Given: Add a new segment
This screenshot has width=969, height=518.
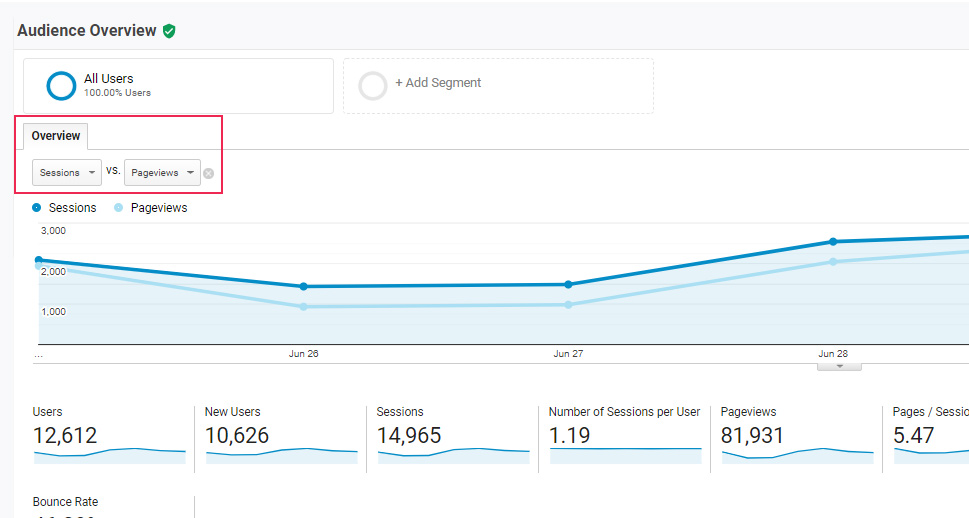Looking at the screenshot, I should 498,86.
